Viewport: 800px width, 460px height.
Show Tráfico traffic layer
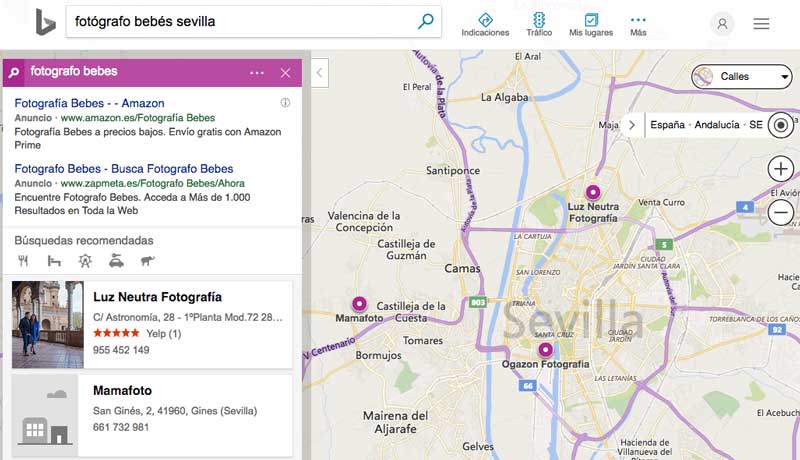(x=539, y=25)
